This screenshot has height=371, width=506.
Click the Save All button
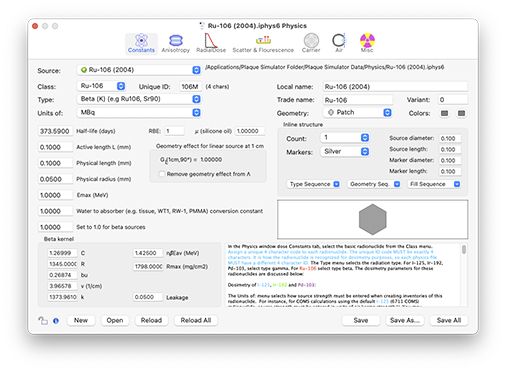449,320
